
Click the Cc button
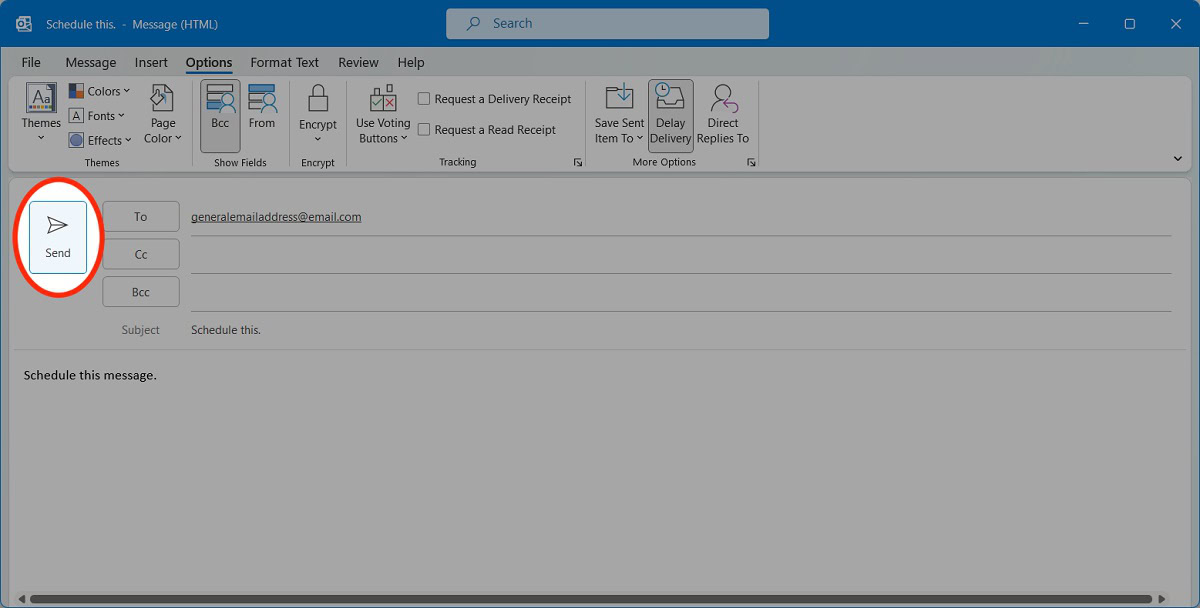141,254
